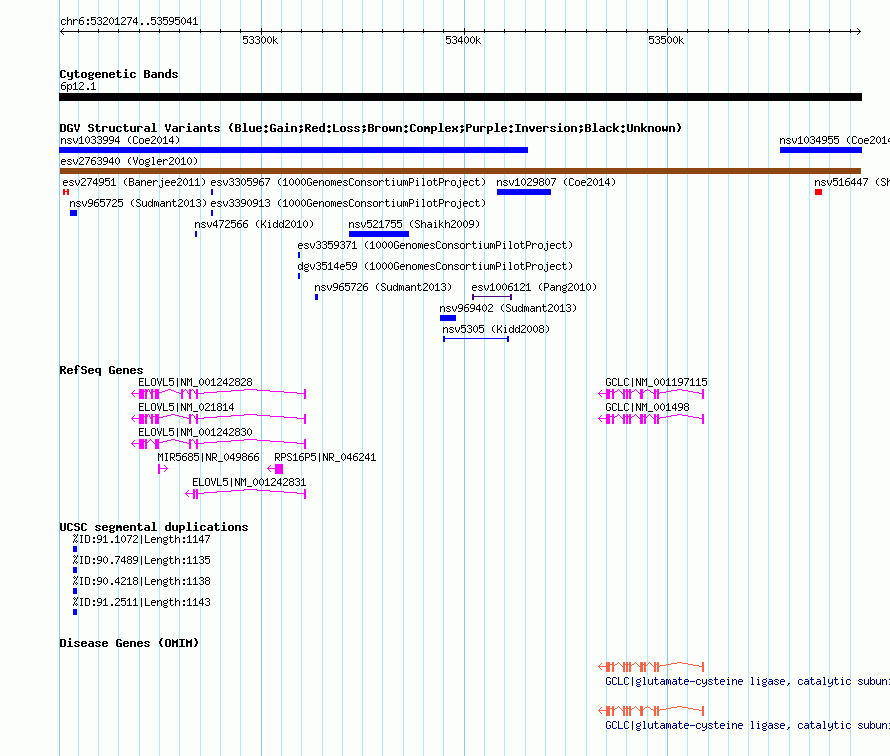The width and height of the screenshot is (890, 756).
Task: Select the esv2763940 (Vogler2010) brown complex bar
Action: pyautogui.click(x=460, y=171)
